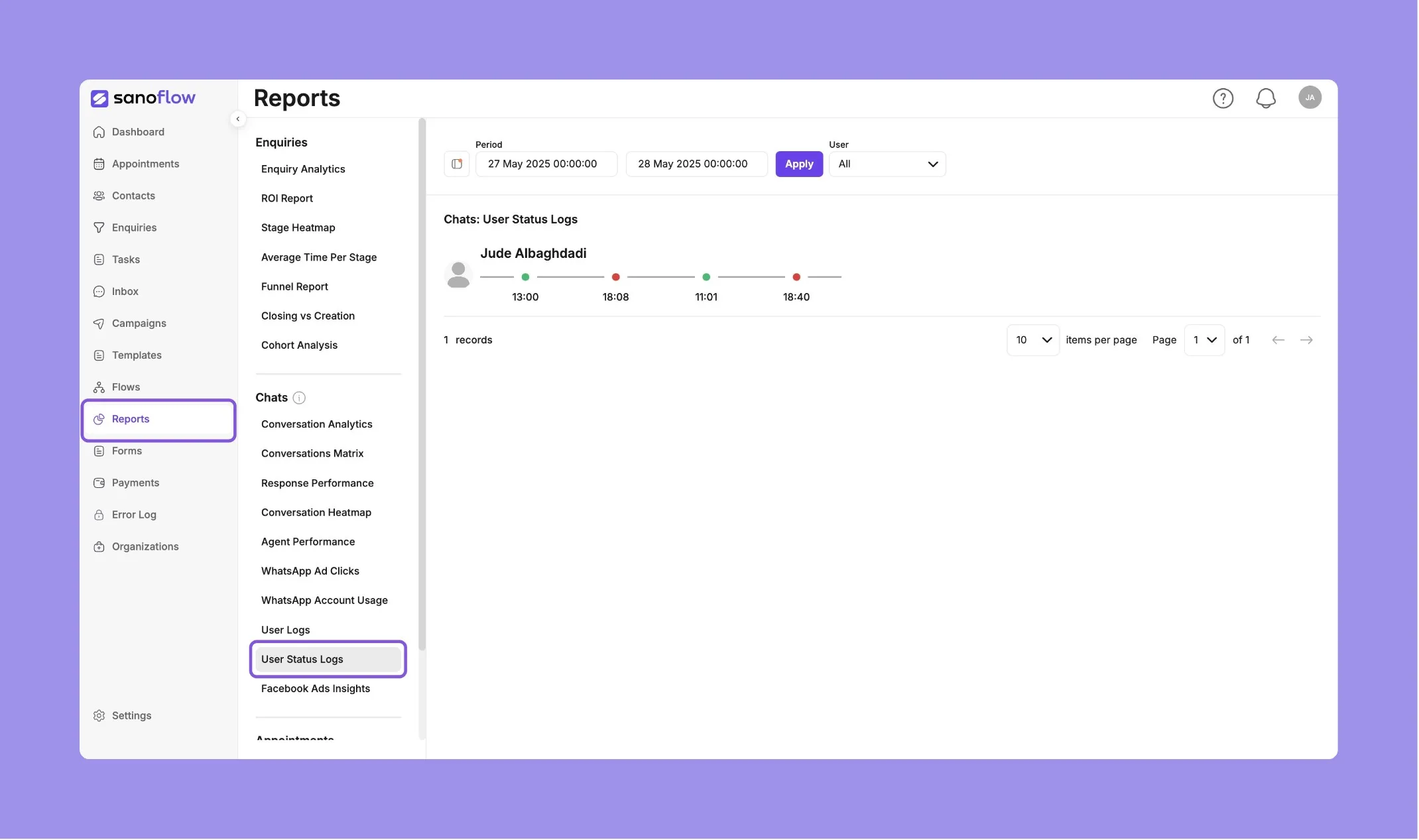Open WhatsApp Account Usage report
Image resolution: width=1419 pixels, height=840 pixels.
[x=324, y=601]
